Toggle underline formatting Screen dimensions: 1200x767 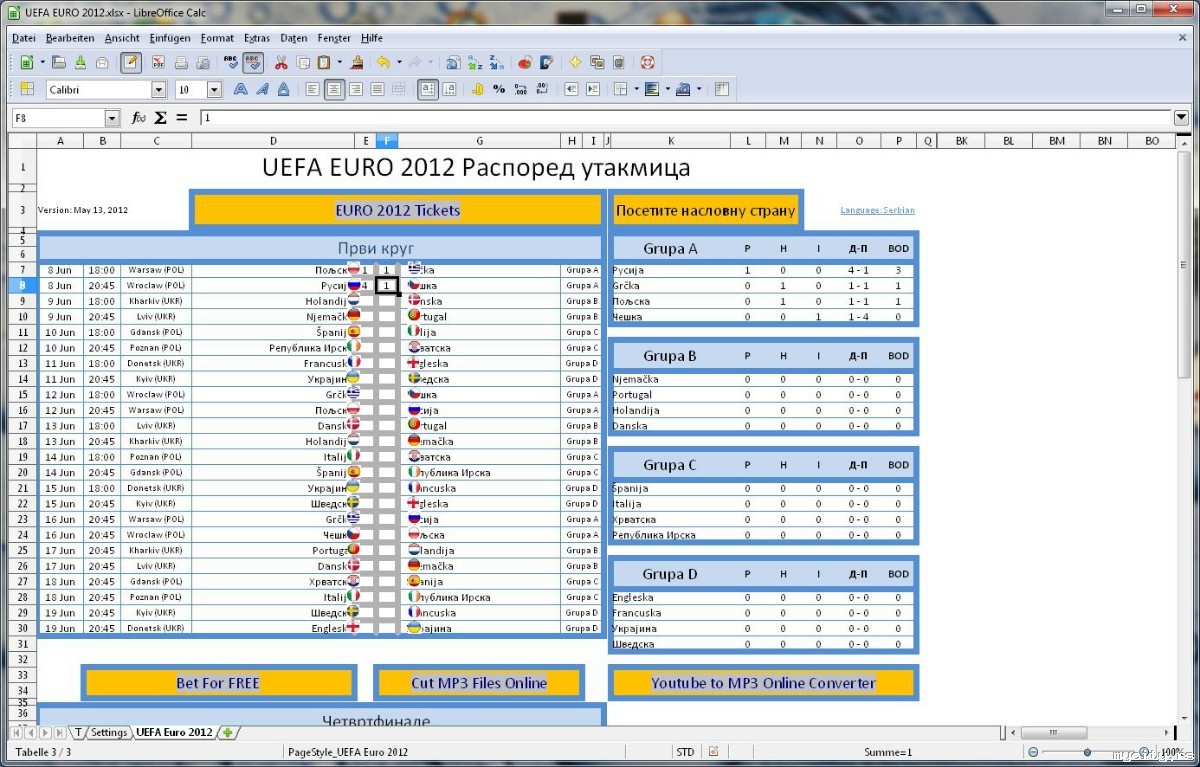pos(284,89)
